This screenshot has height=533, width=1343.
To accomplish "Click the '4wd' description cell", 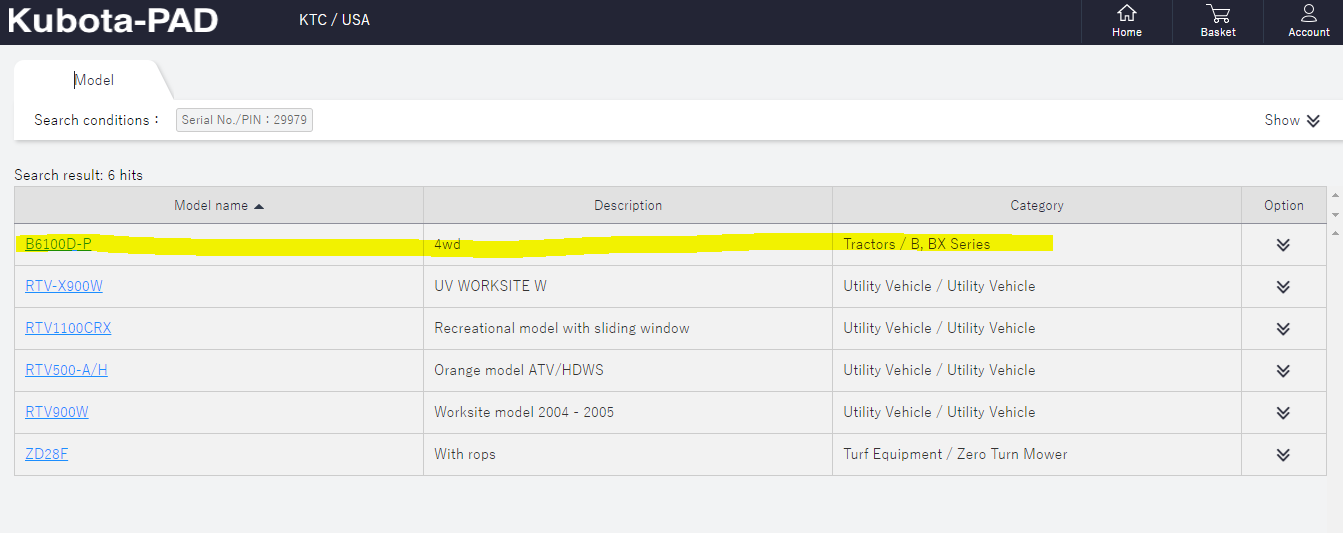I will (628, 244).
